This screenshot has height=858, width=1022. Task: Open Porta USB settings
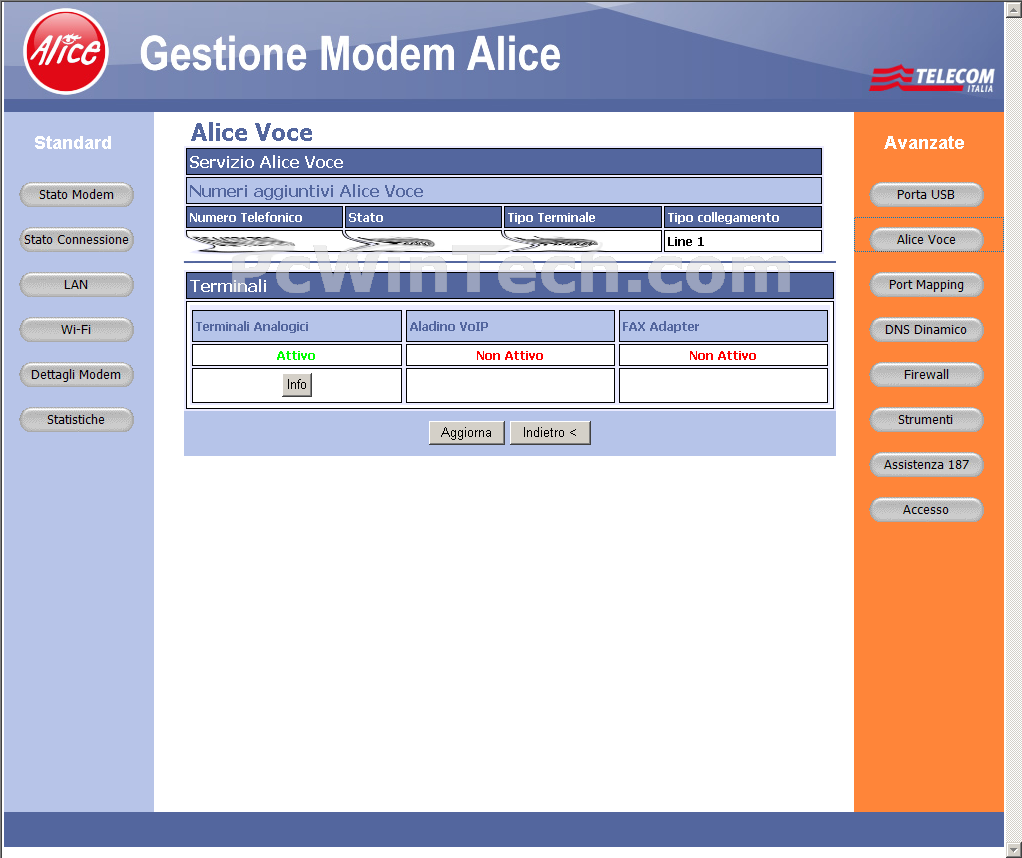coord(926,194)
